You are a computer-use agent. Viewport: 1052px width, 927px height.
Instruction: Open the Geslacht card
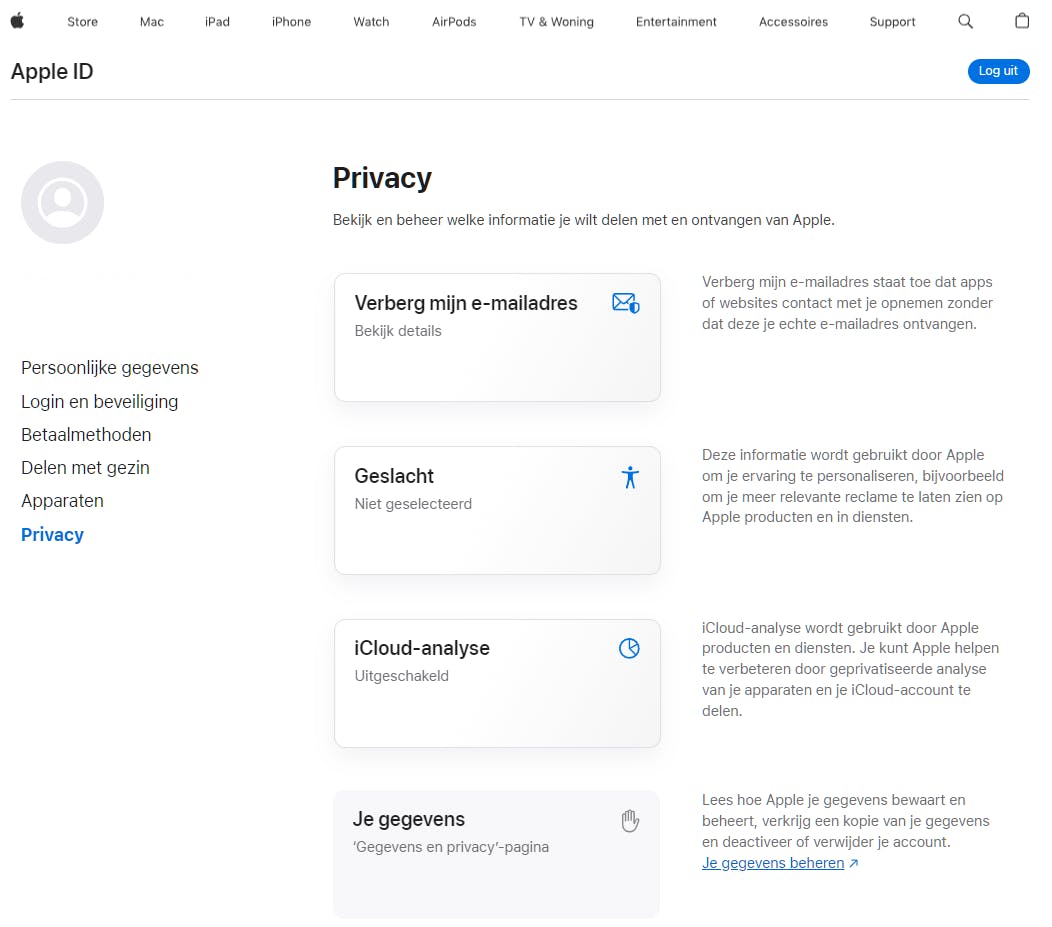tap(497, 510)
